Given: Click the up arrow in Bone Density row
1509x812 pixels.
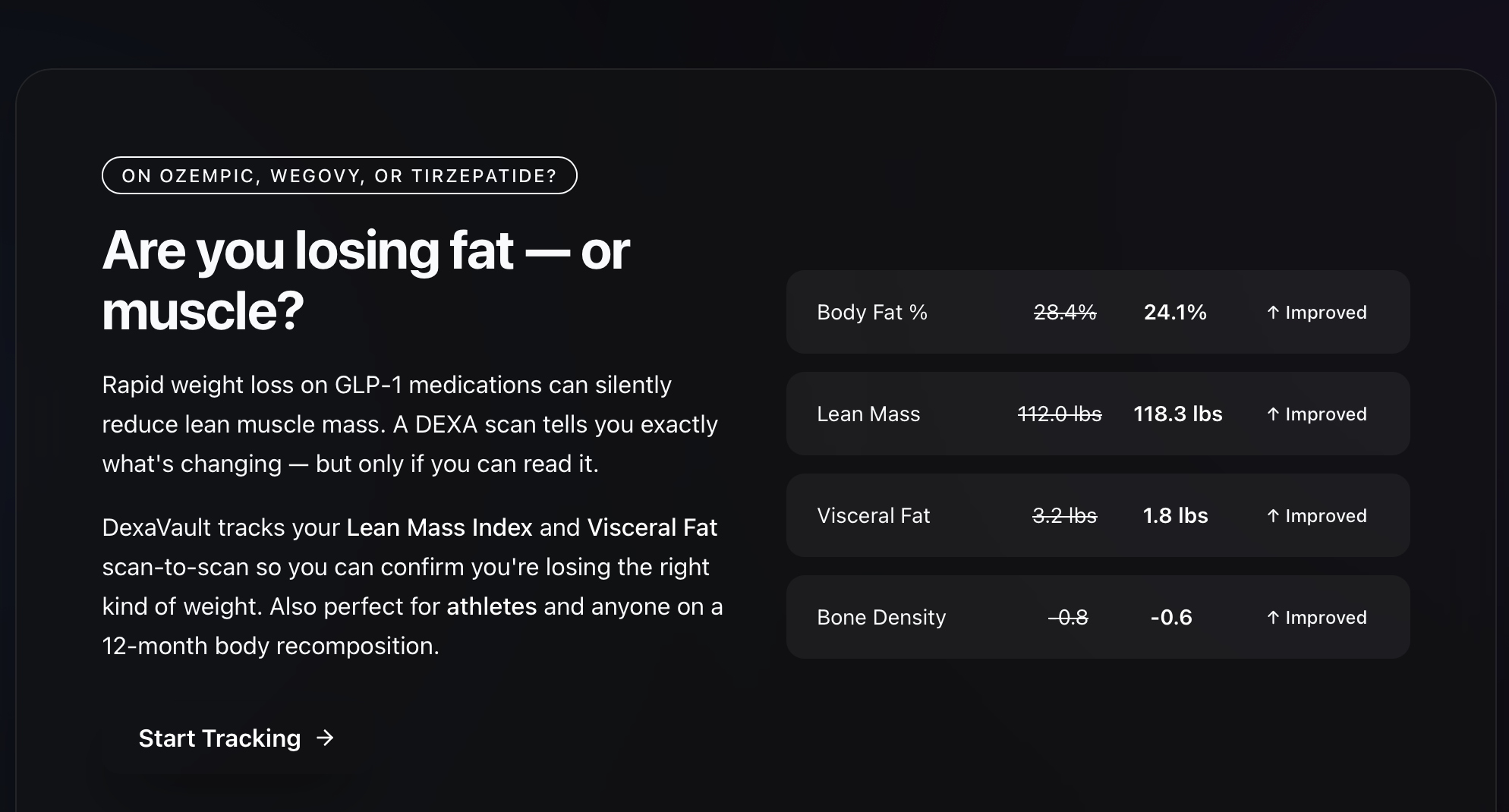Looking at the screenshot, I should pyautogui.click(x=1273, y=618).
